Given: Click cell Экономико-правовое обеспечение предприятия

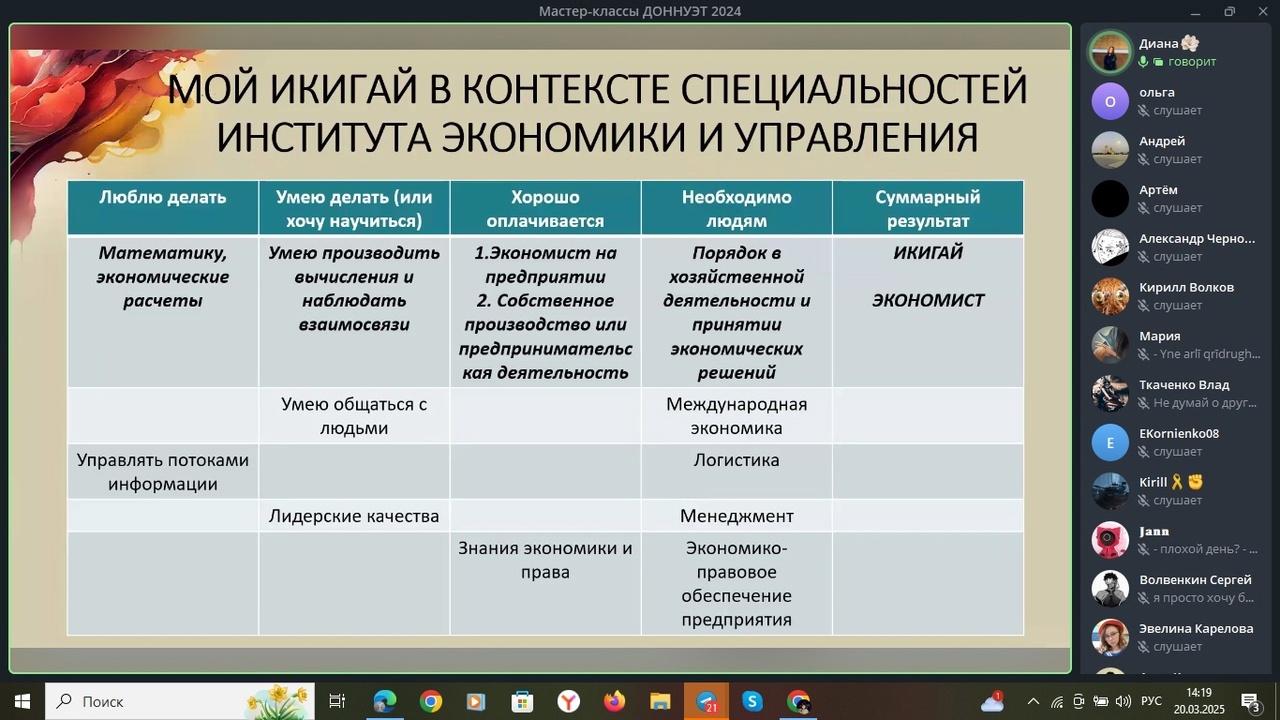Looking at the screenshot, I should [737, 584].
